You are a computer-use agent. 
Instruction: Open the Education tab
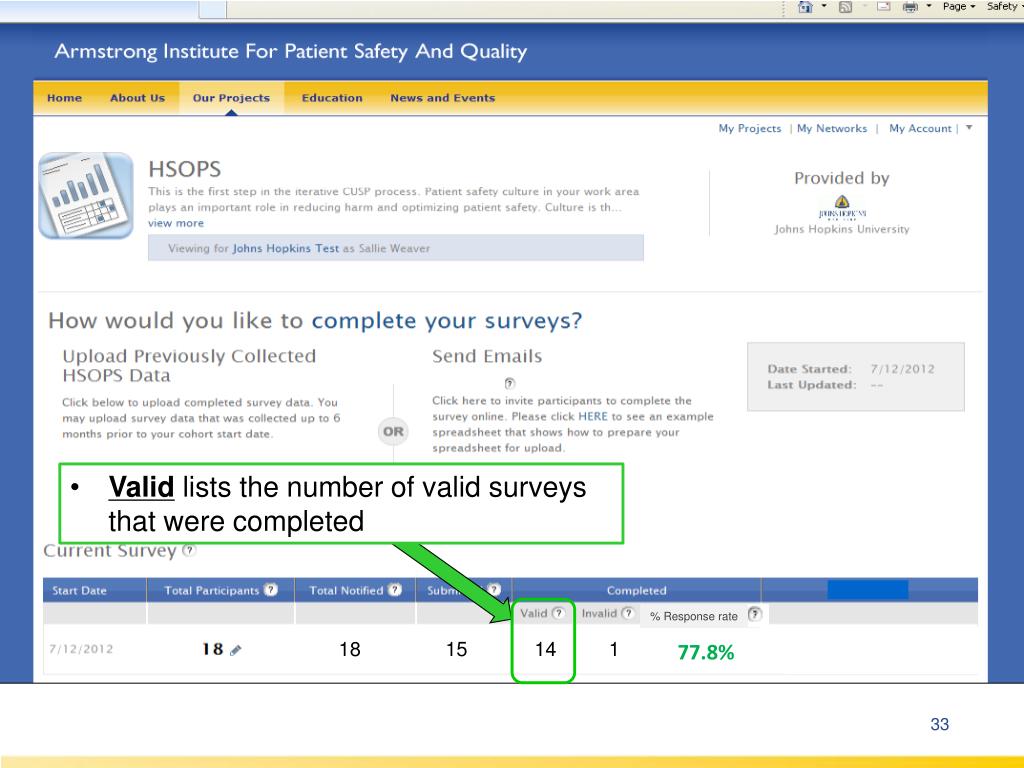(x=332, y=98)
